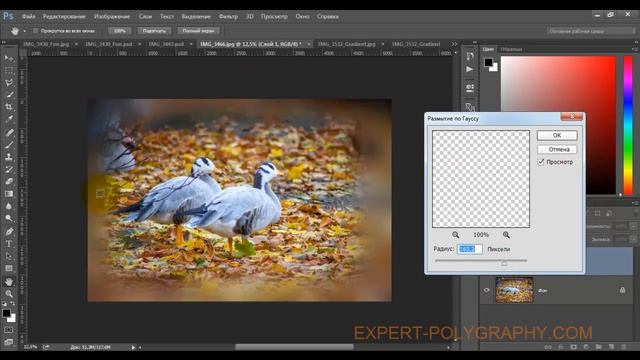Select the Brush tool
This screenshot has width=640, height=360.
pos(9,144)
